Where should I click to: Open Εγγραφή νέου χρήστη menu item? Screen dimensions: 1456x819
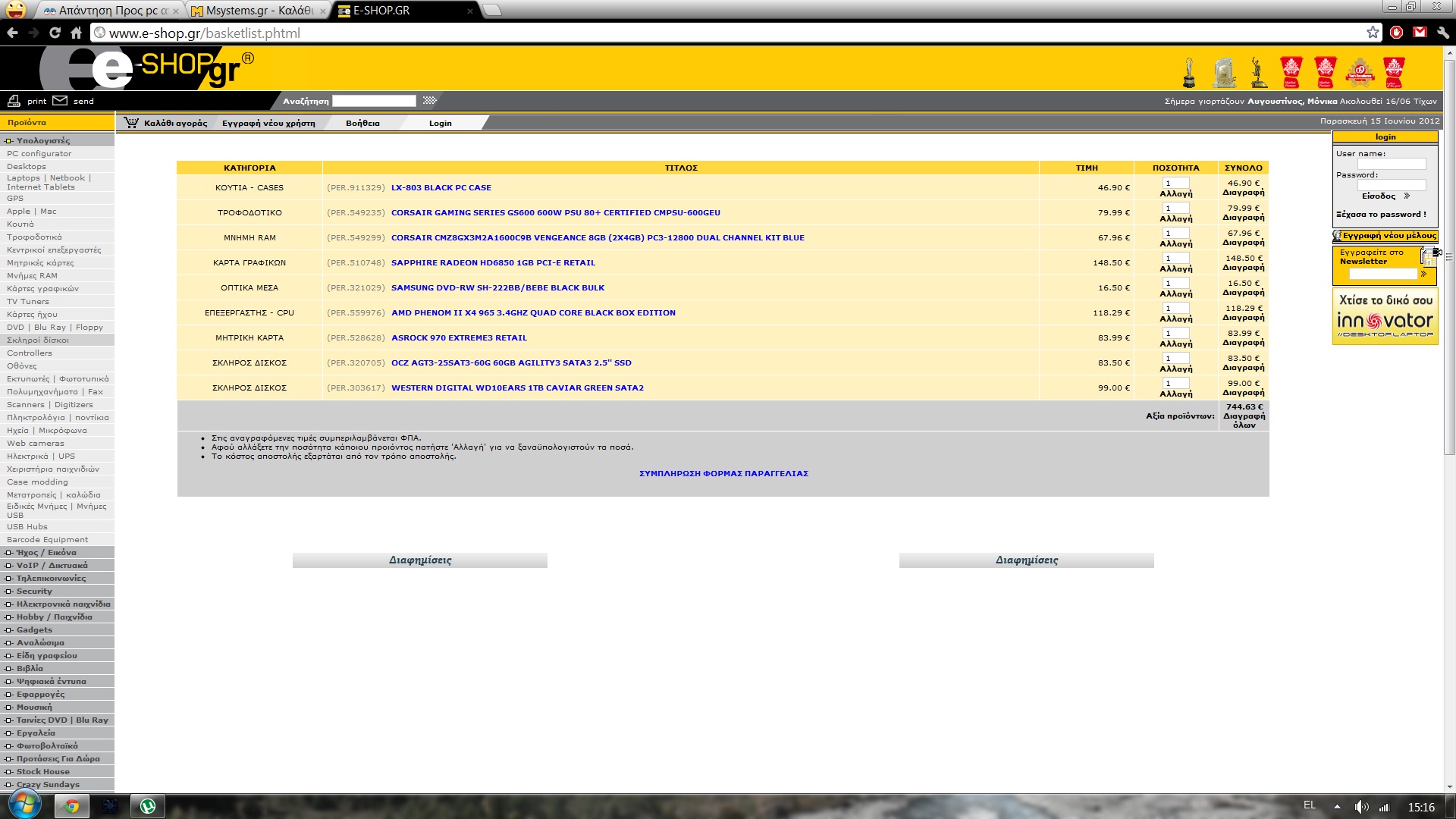click(268, 123)
